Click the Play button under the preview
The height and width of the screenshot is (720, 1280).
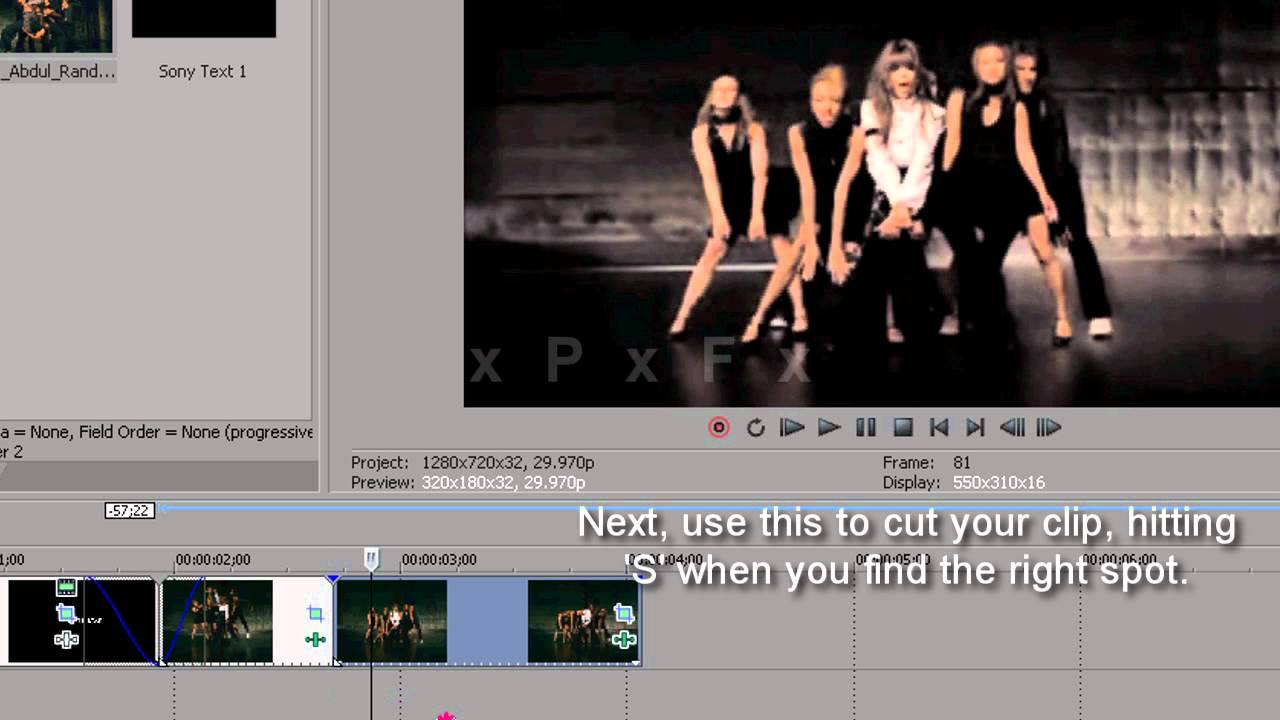[829, 428]
